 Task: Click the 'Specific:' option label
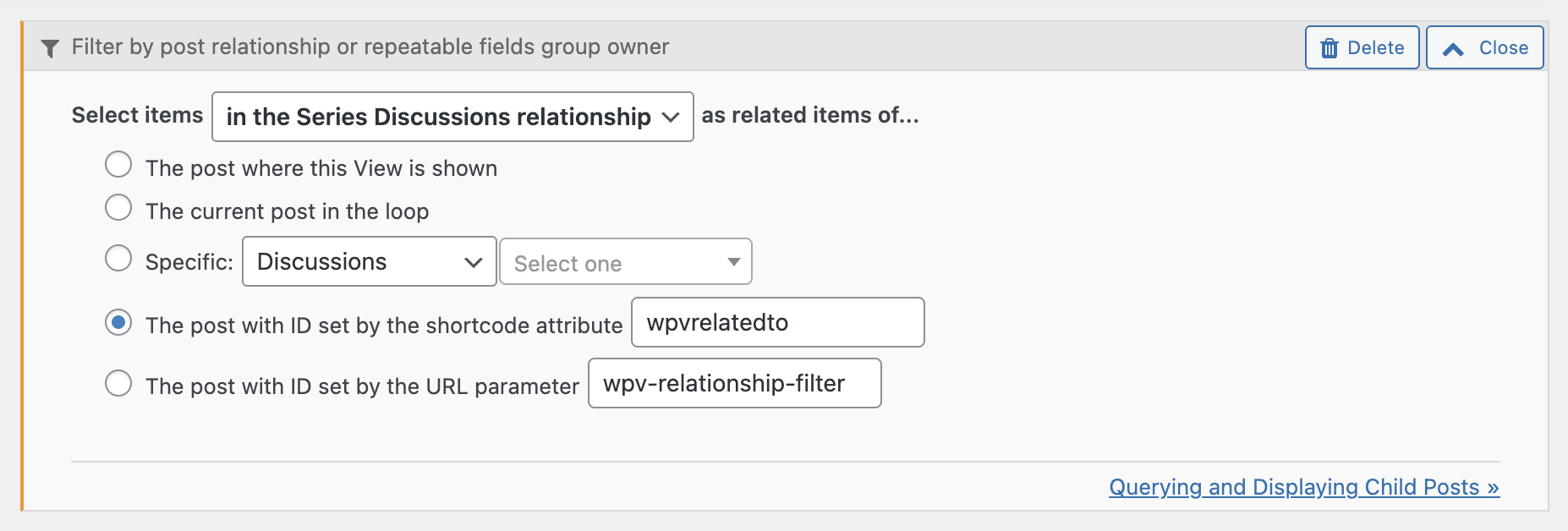[189, 262]
